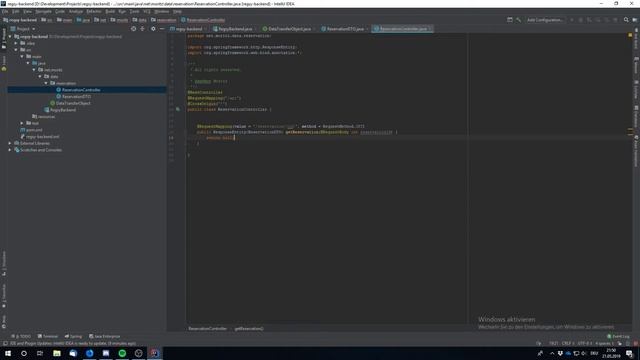This screenshot has height=360, width=640.
Task: Click the build project hammer icon
Action: point(518,20)
